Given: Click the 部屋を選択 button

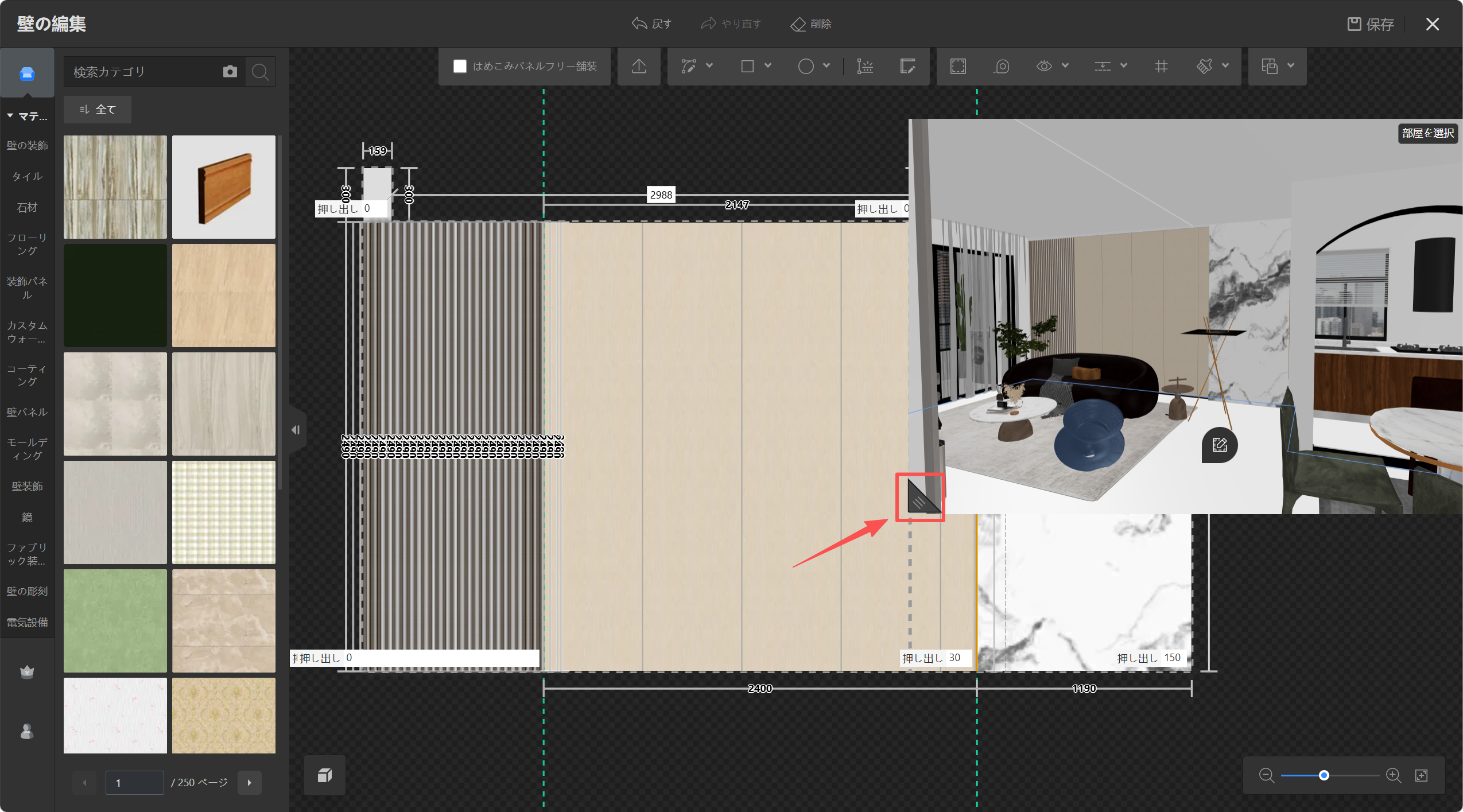Looking at the screenshot, I should click(1428, 133).
